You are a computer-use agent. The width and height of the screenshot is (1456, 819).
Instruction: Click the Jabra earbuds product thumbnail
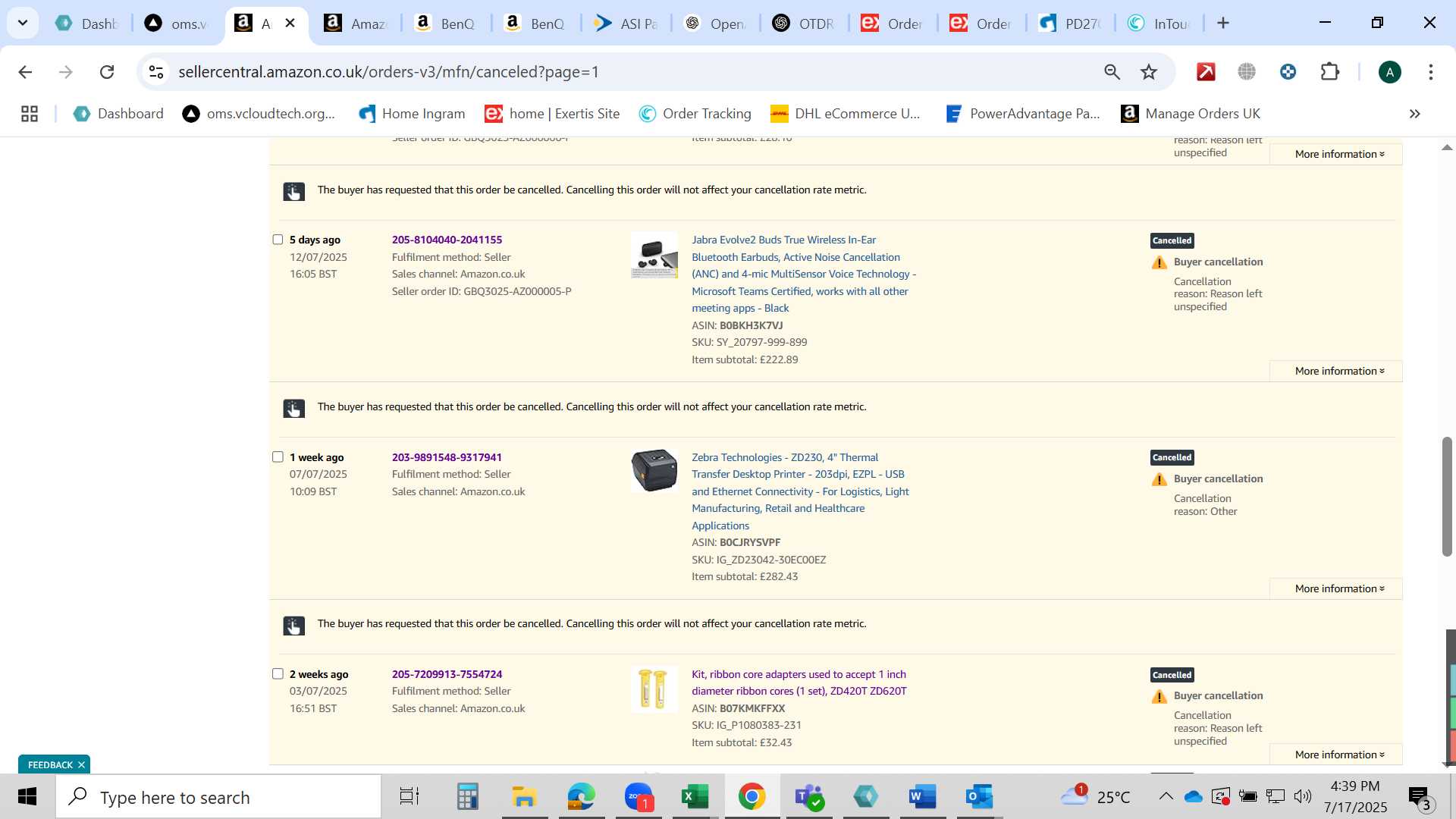click(654, 256)
